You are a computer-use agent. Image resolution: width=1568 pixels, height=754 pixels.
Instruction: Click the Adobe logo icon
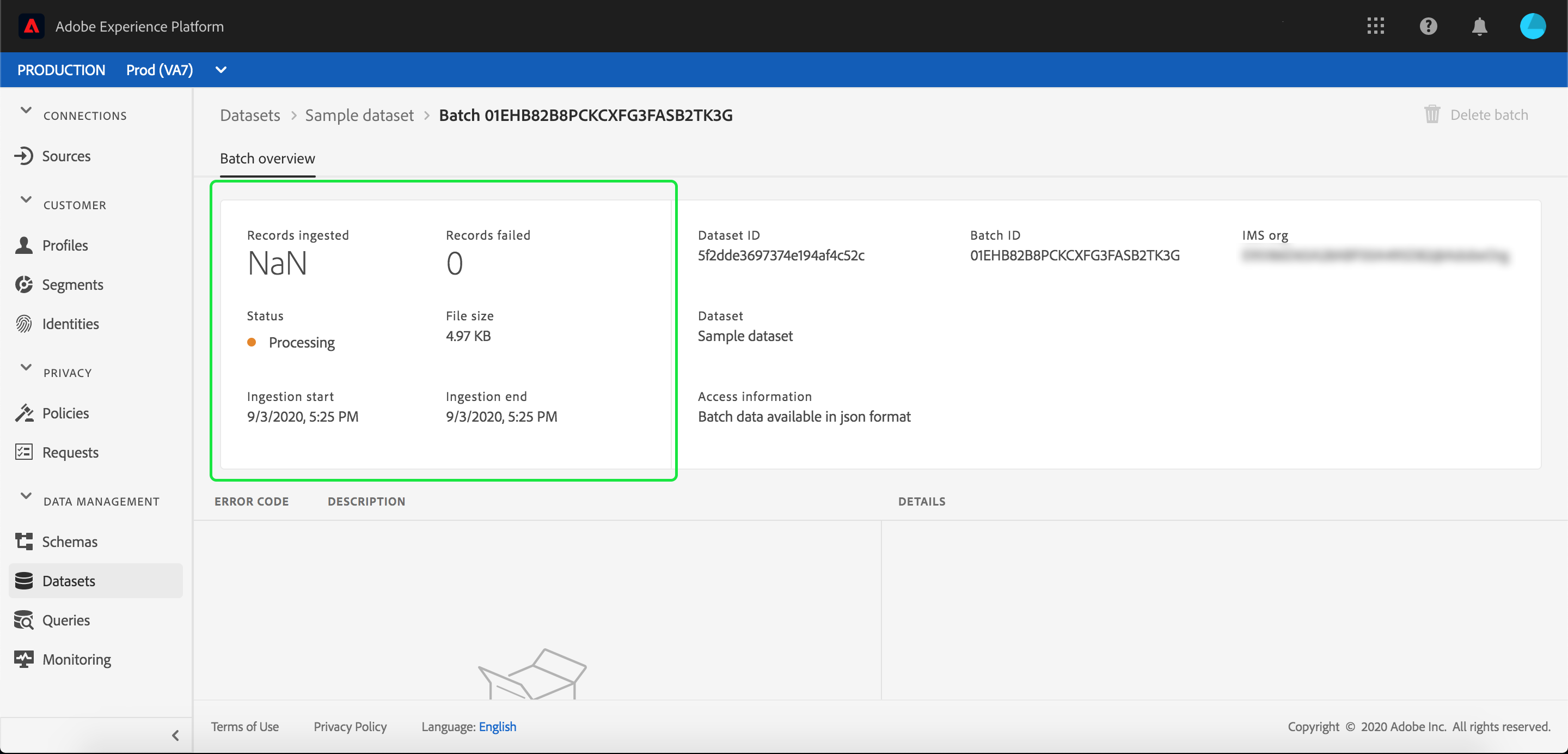31,26
